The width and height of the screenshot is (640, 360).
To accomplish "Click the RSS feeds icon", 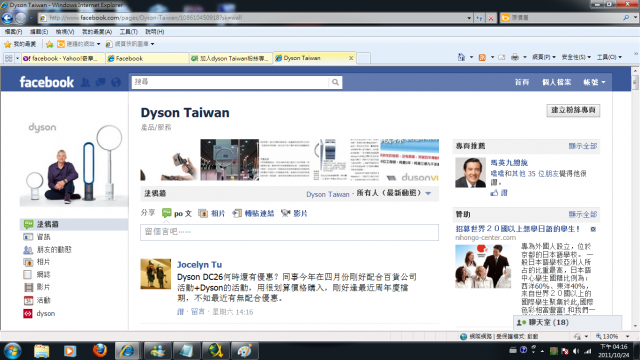I will point(482,58).
